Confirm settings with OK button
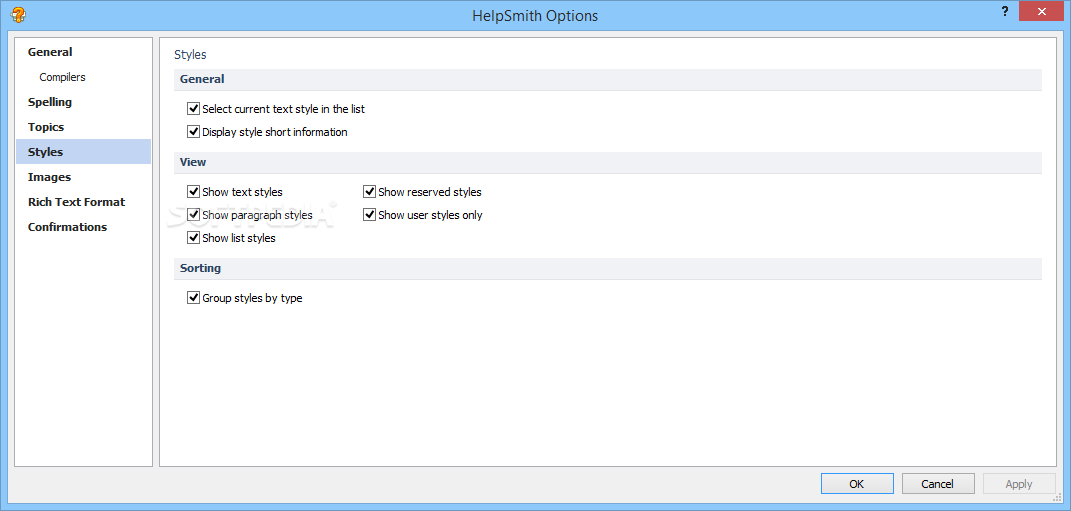1071x511 pixels. (857, 484)
